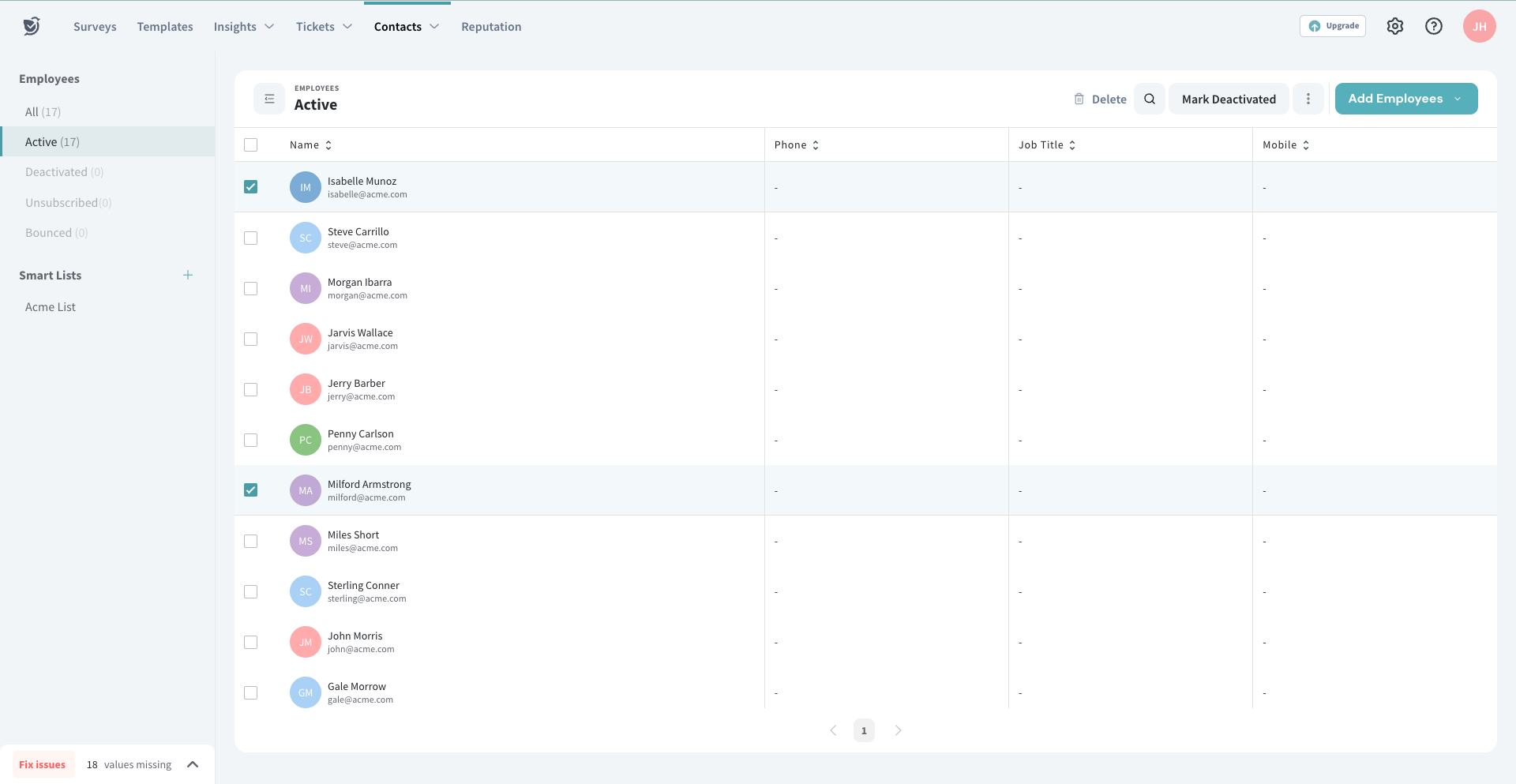1516x784 pixels.
Task: Add a smart list with plus icon
Action: coord(188,275)
